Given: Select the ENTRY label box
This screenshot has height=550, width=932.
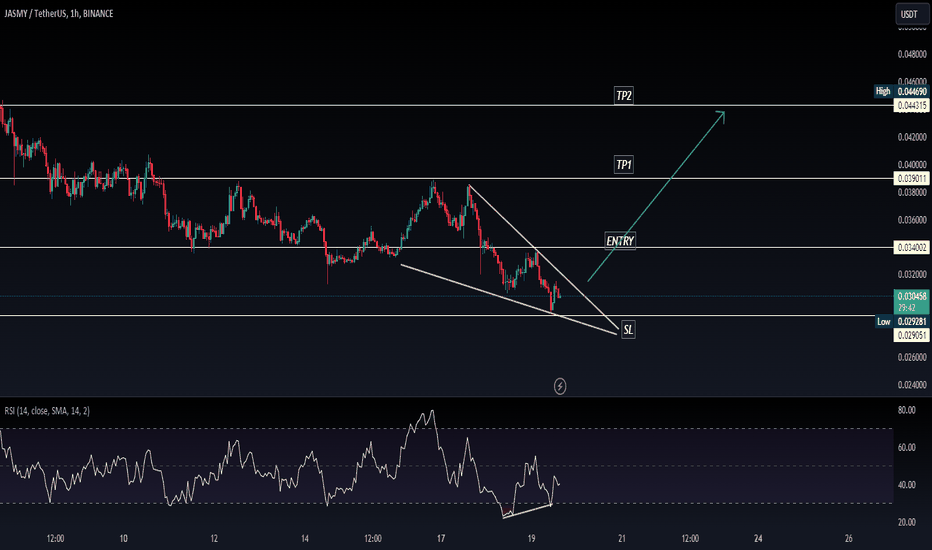Looking at the screenshot, I should click(620, 241).
